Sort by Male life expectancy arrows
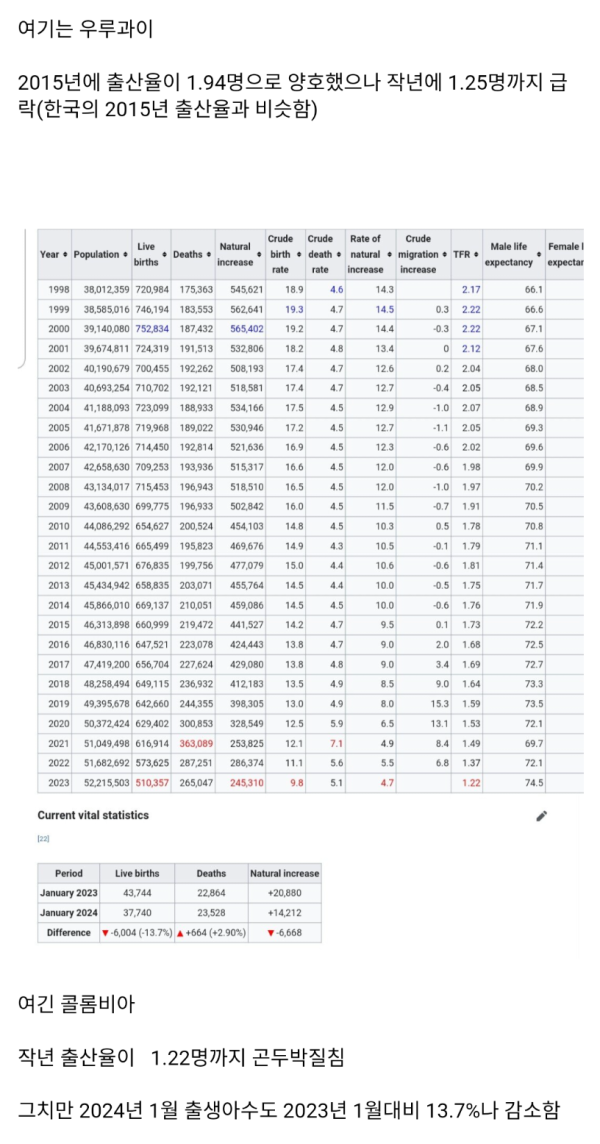The width and height of the screenshot is (600, 1144). tap(539, 255)
